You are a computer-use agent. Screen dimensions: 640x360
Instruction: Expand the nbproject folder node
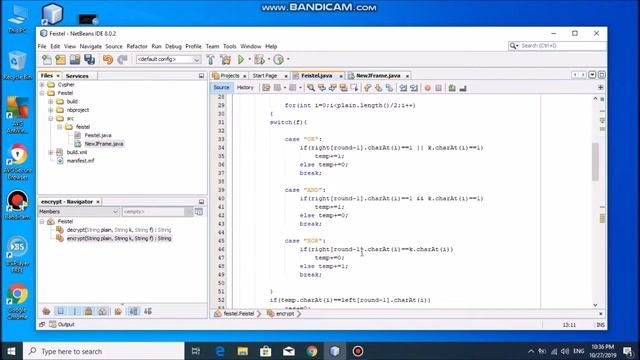point(51,110)
